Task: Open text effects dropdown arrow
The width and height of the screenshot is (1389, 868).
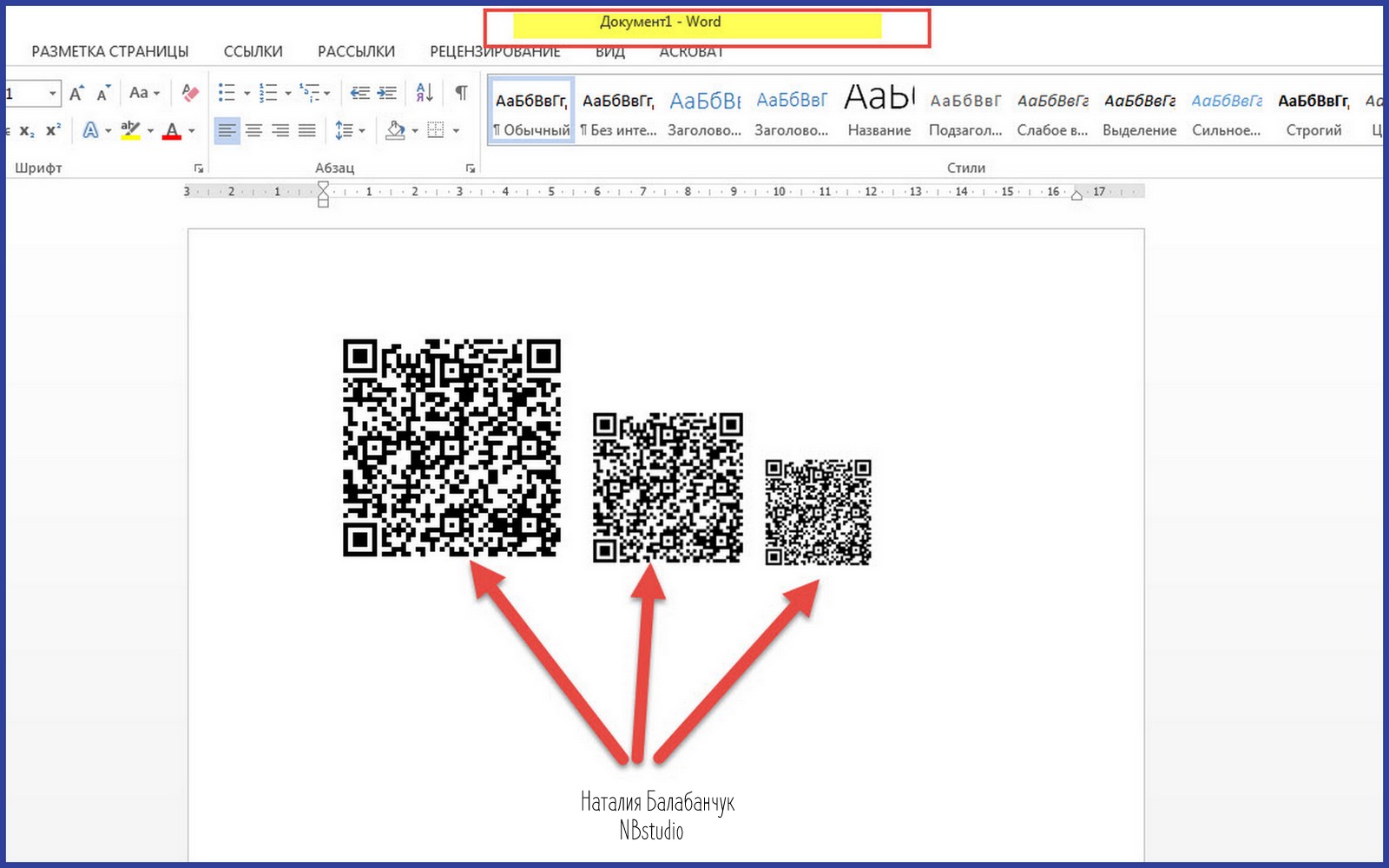Action: pyautogui.click(x=108, y=131)
